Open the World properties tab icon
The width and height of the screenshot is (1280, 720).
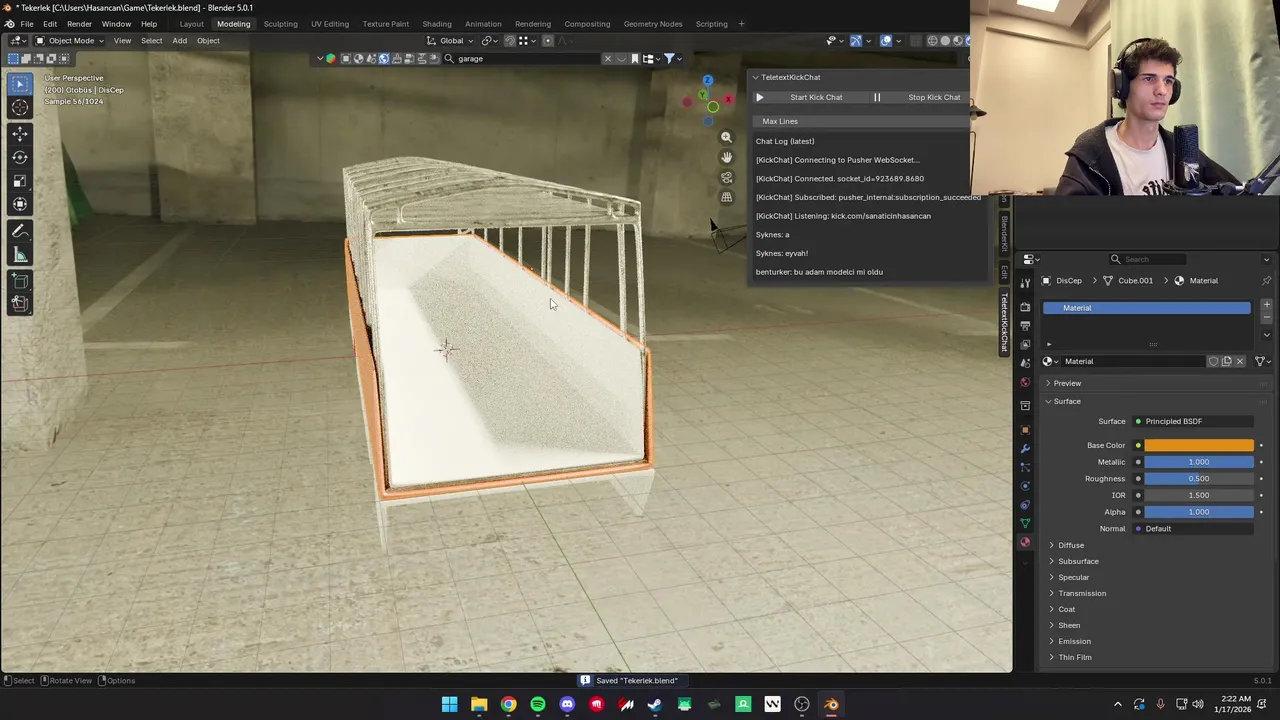pos(1025,382)
